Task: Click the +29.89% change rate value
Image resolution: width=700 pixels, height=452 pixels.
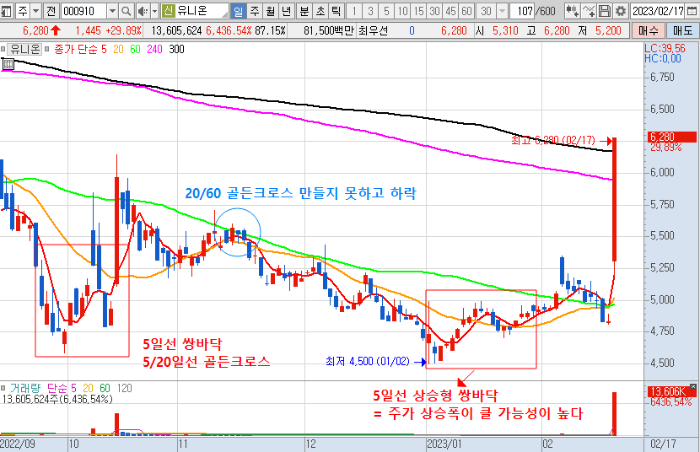Action: [x=124, y=31]
